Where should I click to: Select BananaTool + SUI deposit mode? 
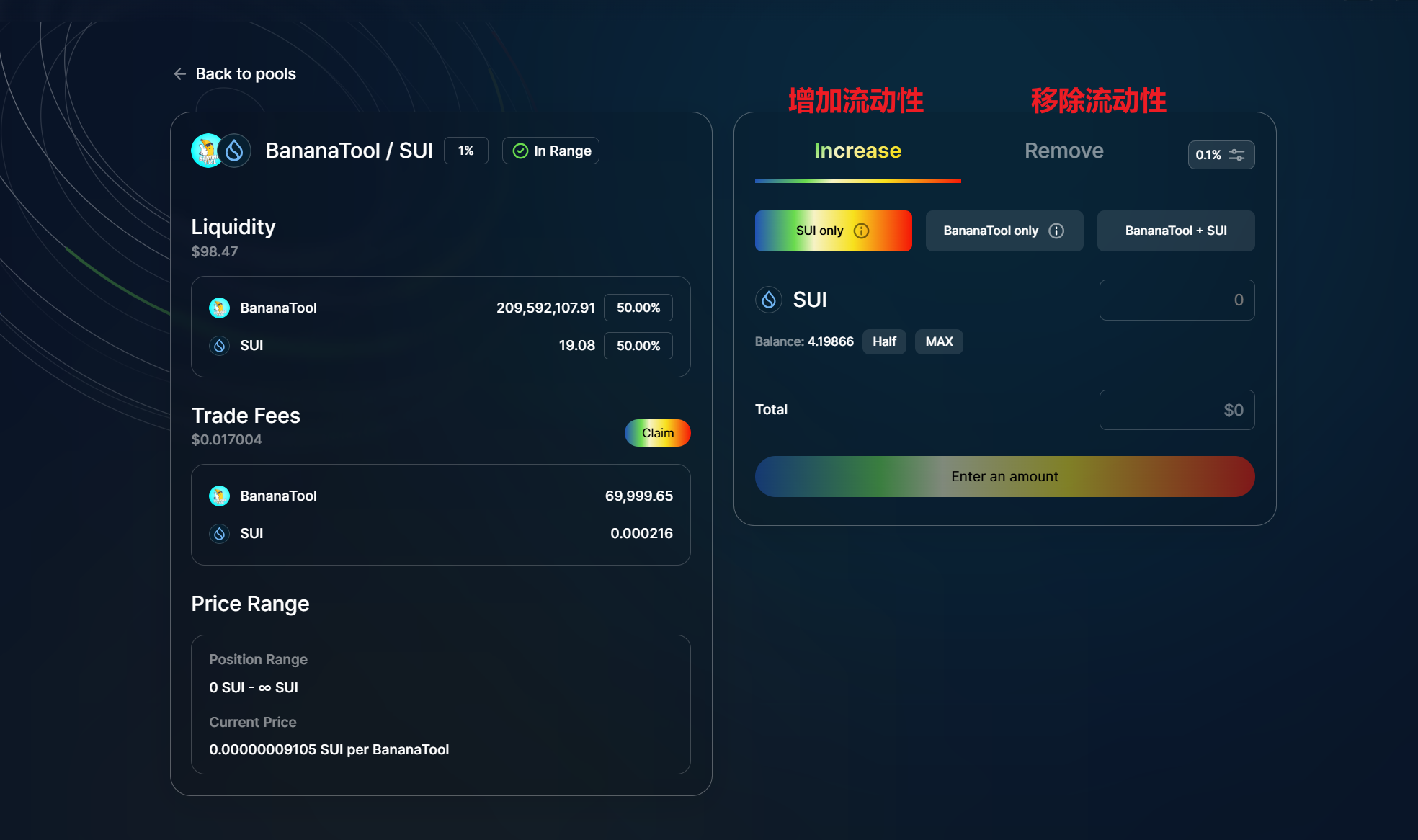point(1175,231)
